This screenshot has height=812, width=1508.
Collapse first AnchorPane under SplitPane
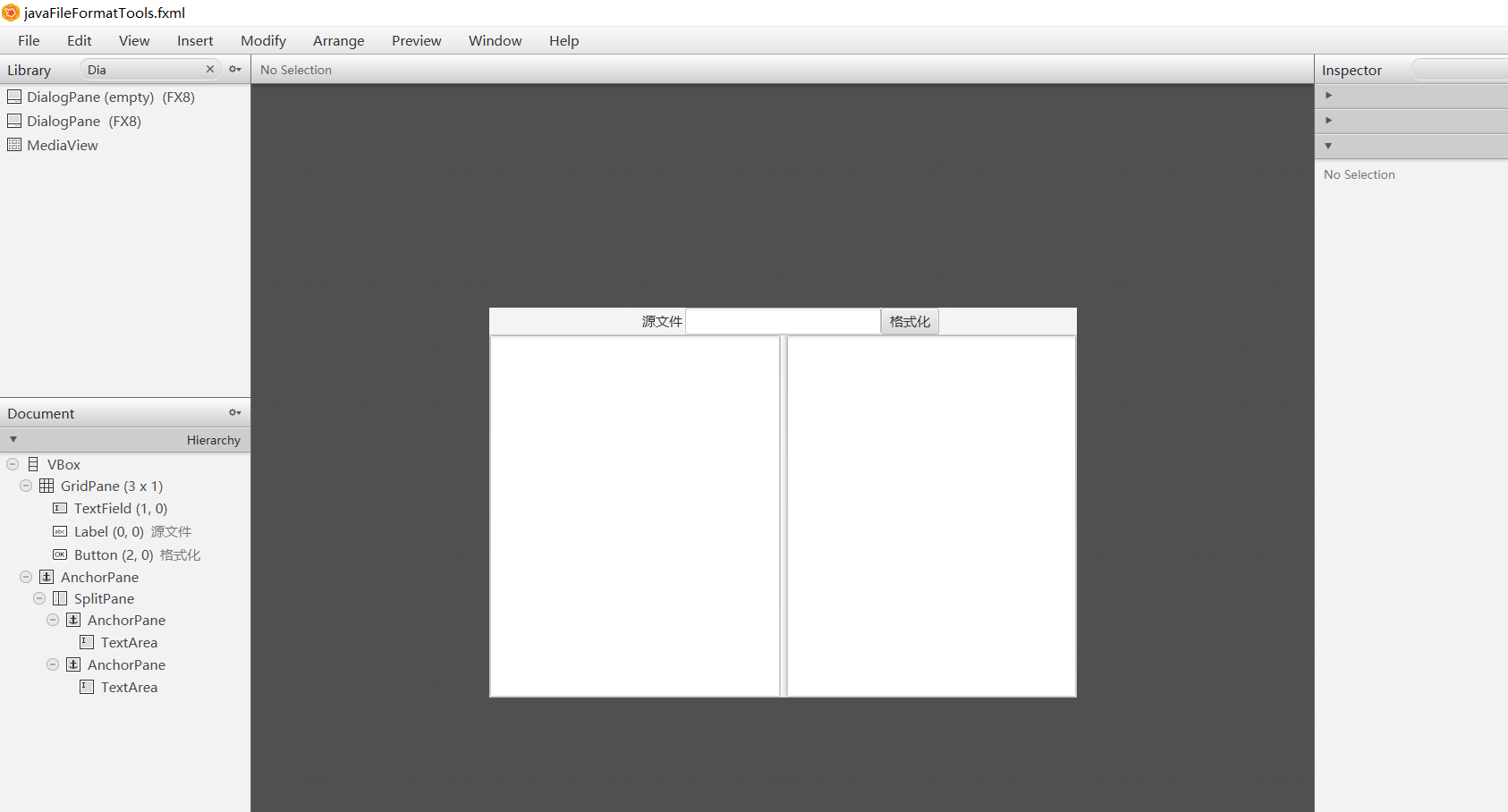pos(53,620)
